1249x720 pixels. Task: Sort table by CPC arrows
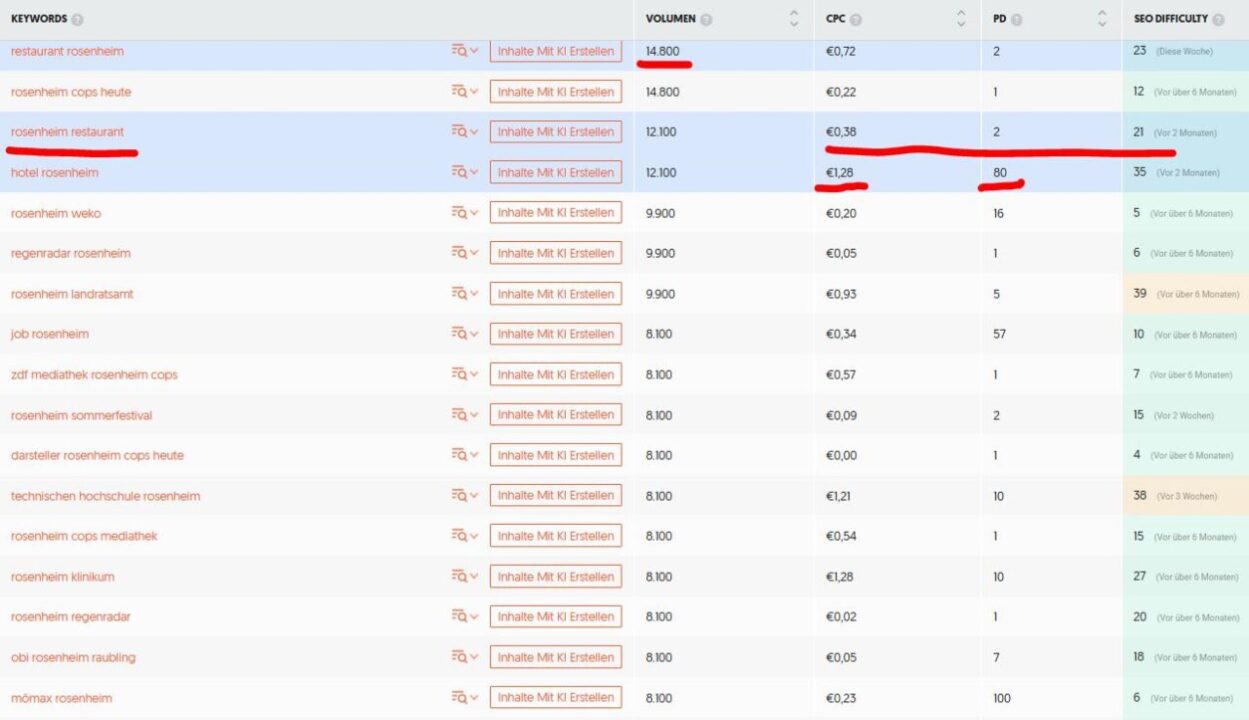[961, 19]
